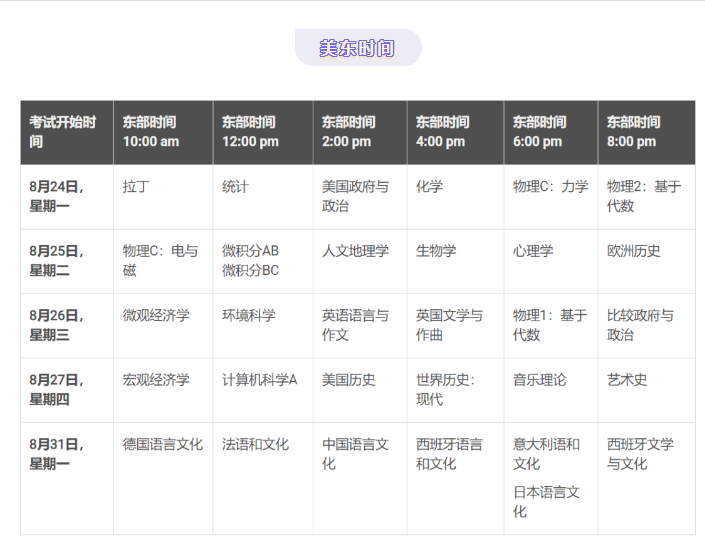The image size is (705, 547).
Task: Select the 微积分AB exam entry
Action: click(x=250, y=251)
